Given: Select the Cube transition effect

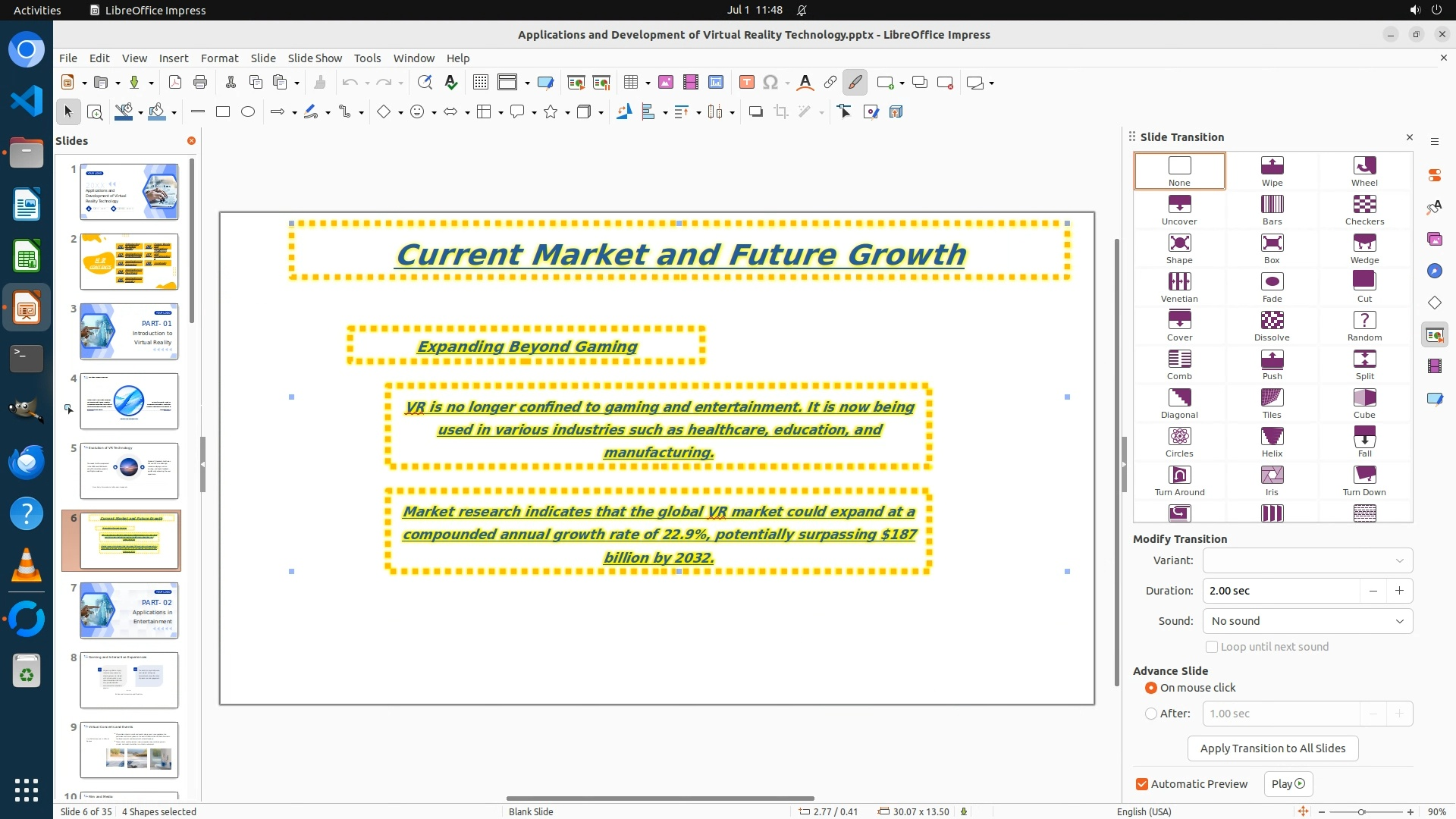Looking at the screenshot, I should (x=1363, y=403).
